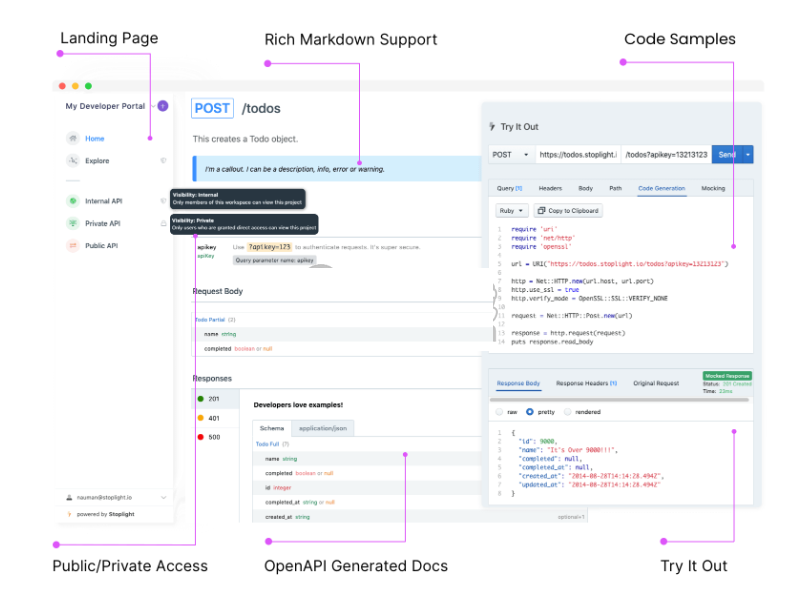Open the Query tab
Image resolution: width=786 pixels, height=612 pixels.
(509, 188)
